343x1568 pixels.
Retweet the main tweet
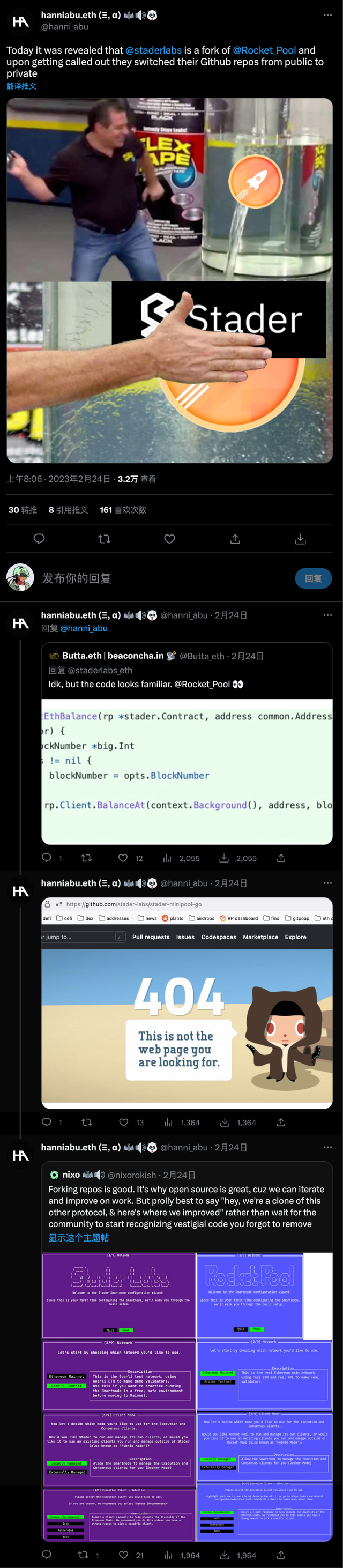coord(104,539)
